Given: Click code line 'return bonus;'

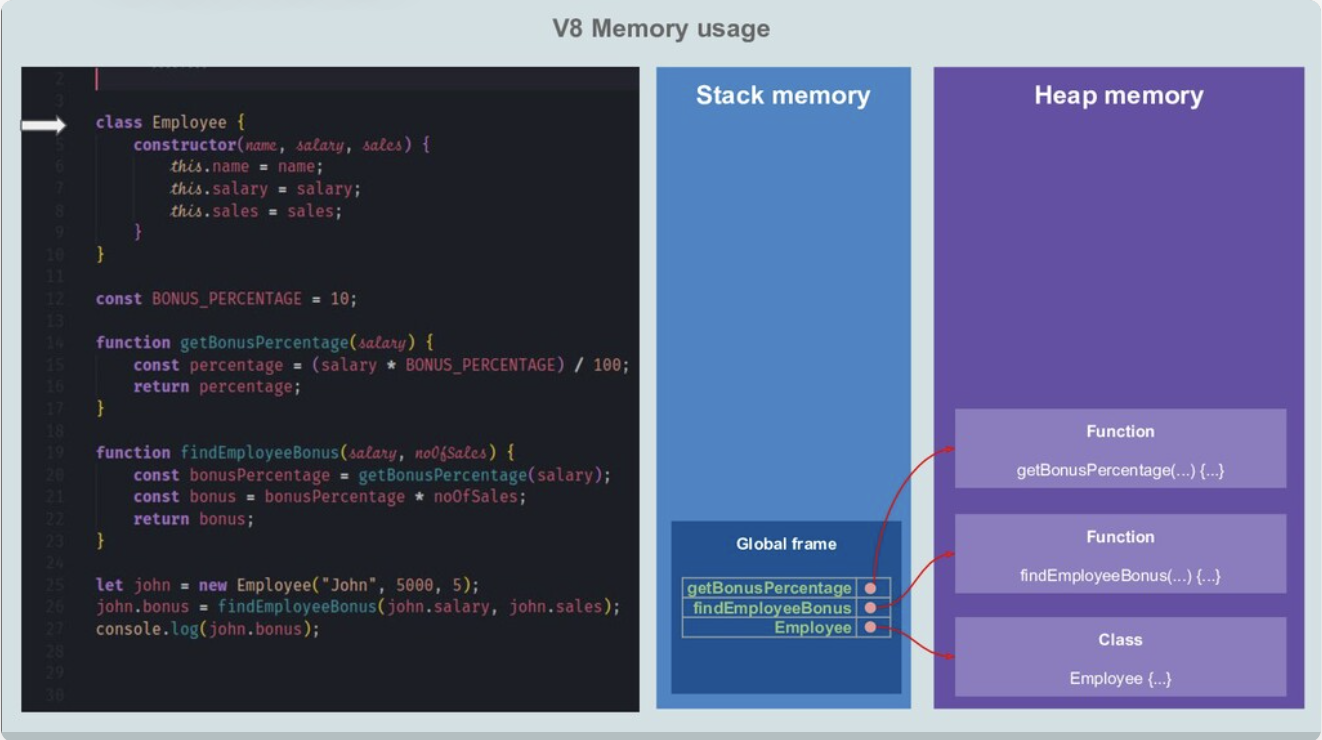Looking at the screenshot, I should pyautogui.click(x=194, y=519).
